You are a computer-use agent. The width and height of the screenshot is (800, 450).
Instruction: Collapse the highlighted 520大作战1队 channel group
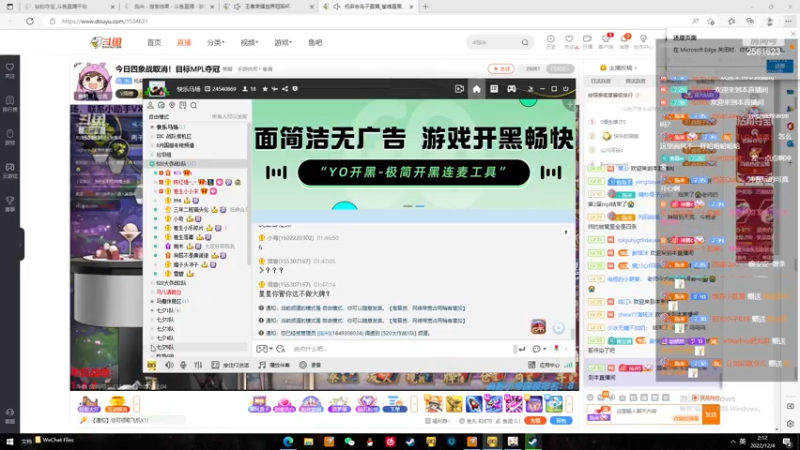pyautogui.click(x=152, y=164)
